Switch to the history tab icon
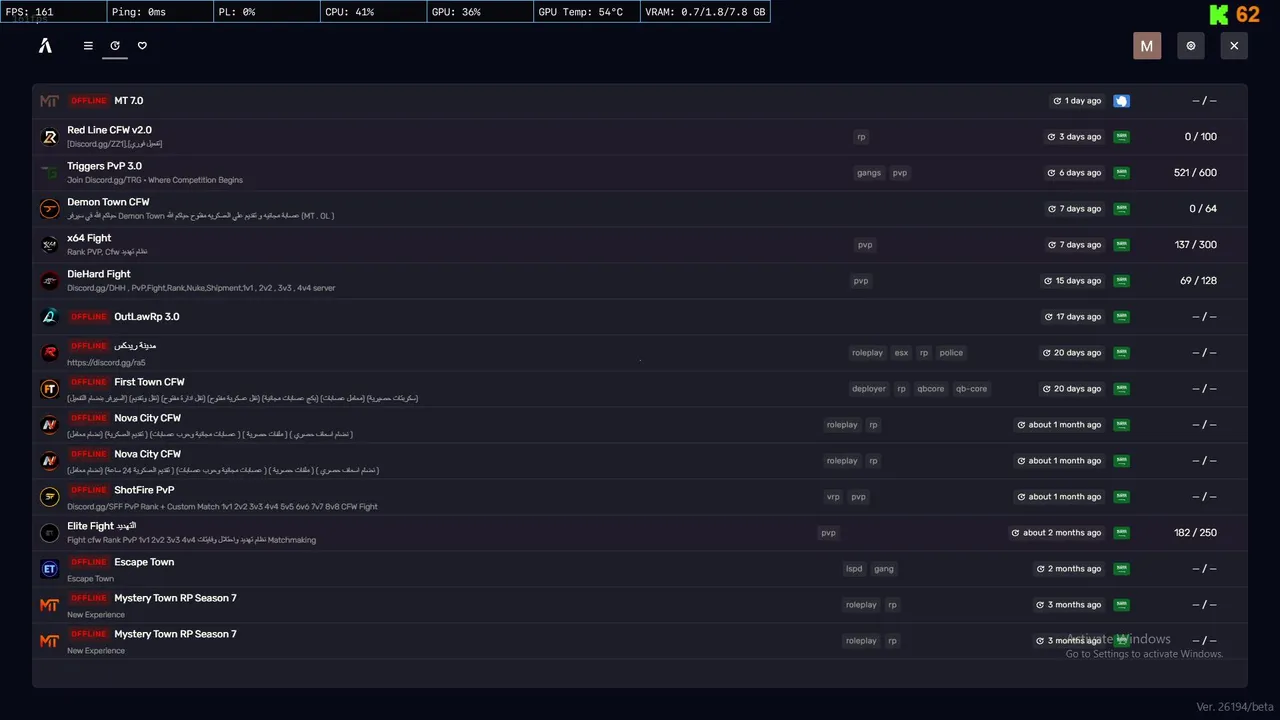Image resolution: width=1280 pixels, height=720 pixels. [x=115, y=46]
